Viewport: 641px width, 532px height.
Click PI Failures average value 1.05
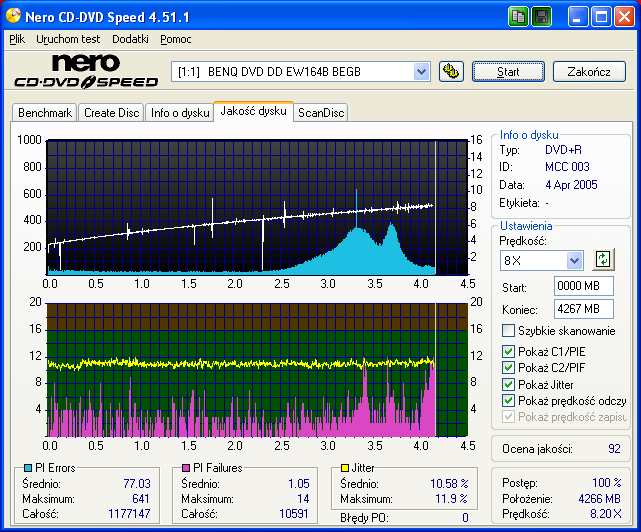[x=299, y=484]
